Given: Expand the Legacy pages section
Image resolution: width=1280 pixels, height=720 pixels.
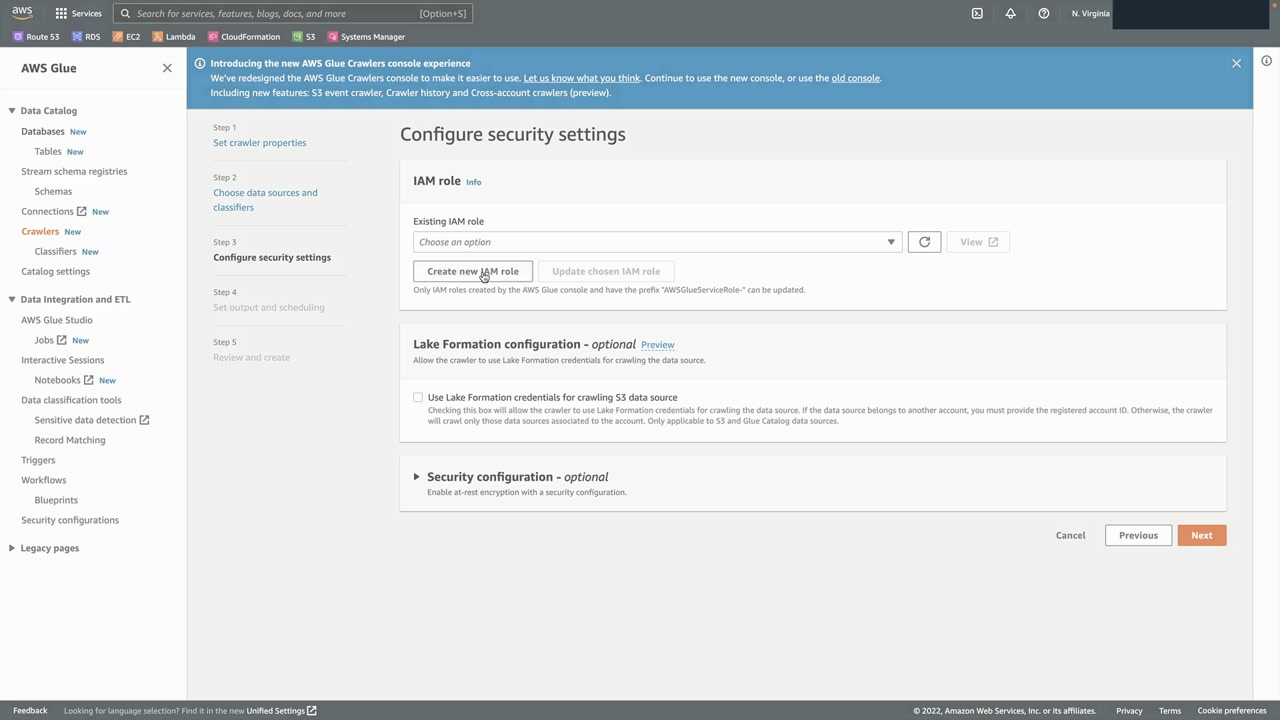Looking at the screenshot, I should tap(12, 548).
